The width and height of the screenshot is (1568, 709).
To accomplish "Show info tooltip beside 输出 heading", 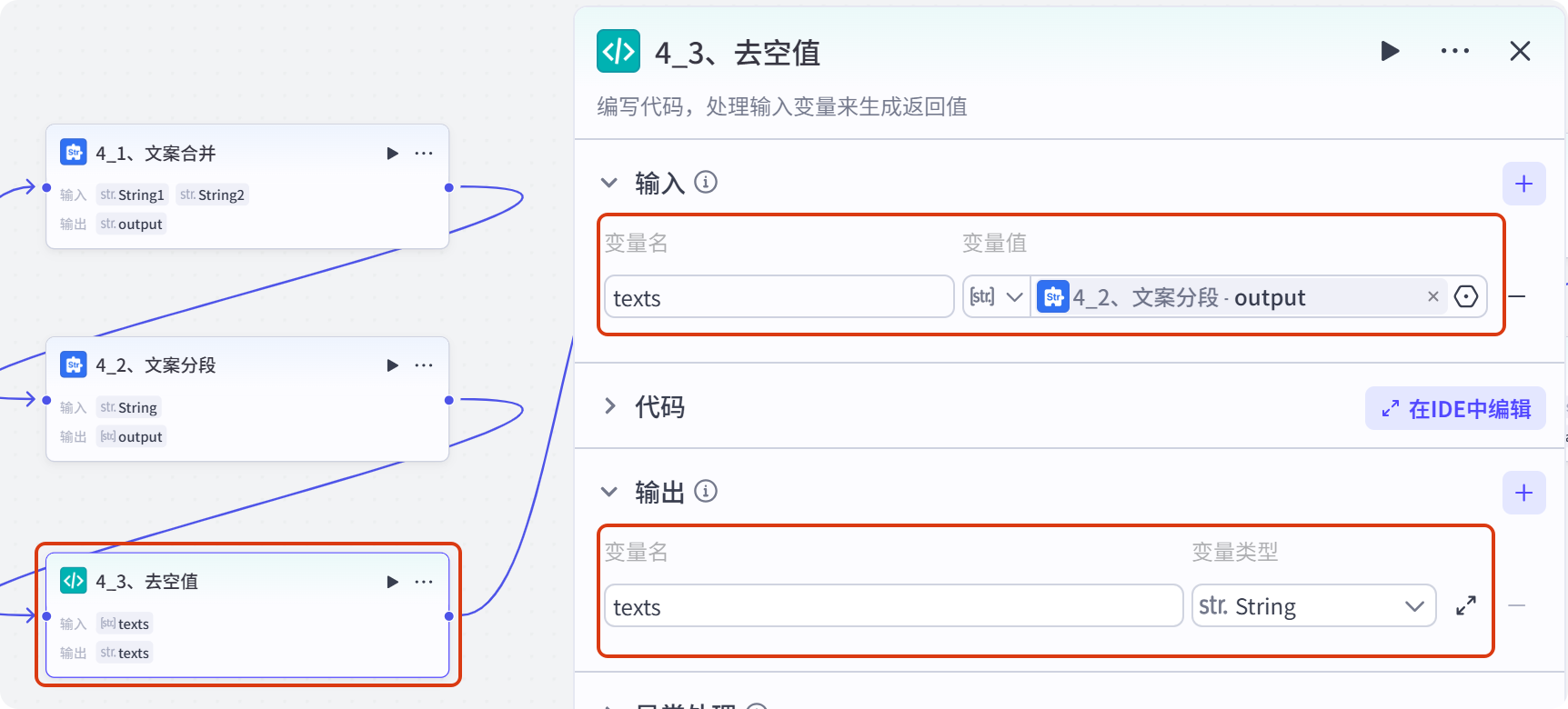I will tap(706, 492).
